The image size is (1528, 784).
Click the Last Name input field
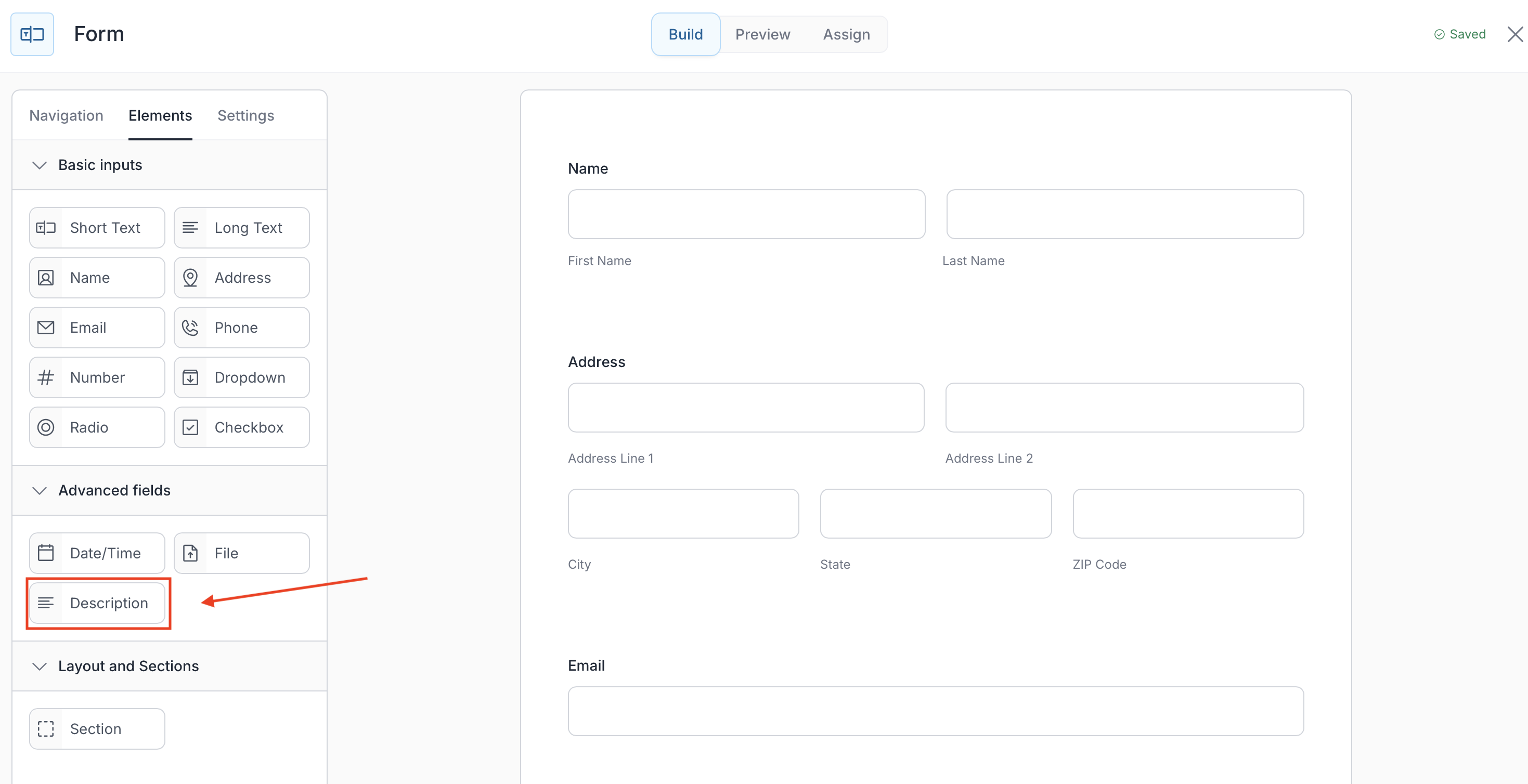pyautogui.click(x=1124, y=214)
